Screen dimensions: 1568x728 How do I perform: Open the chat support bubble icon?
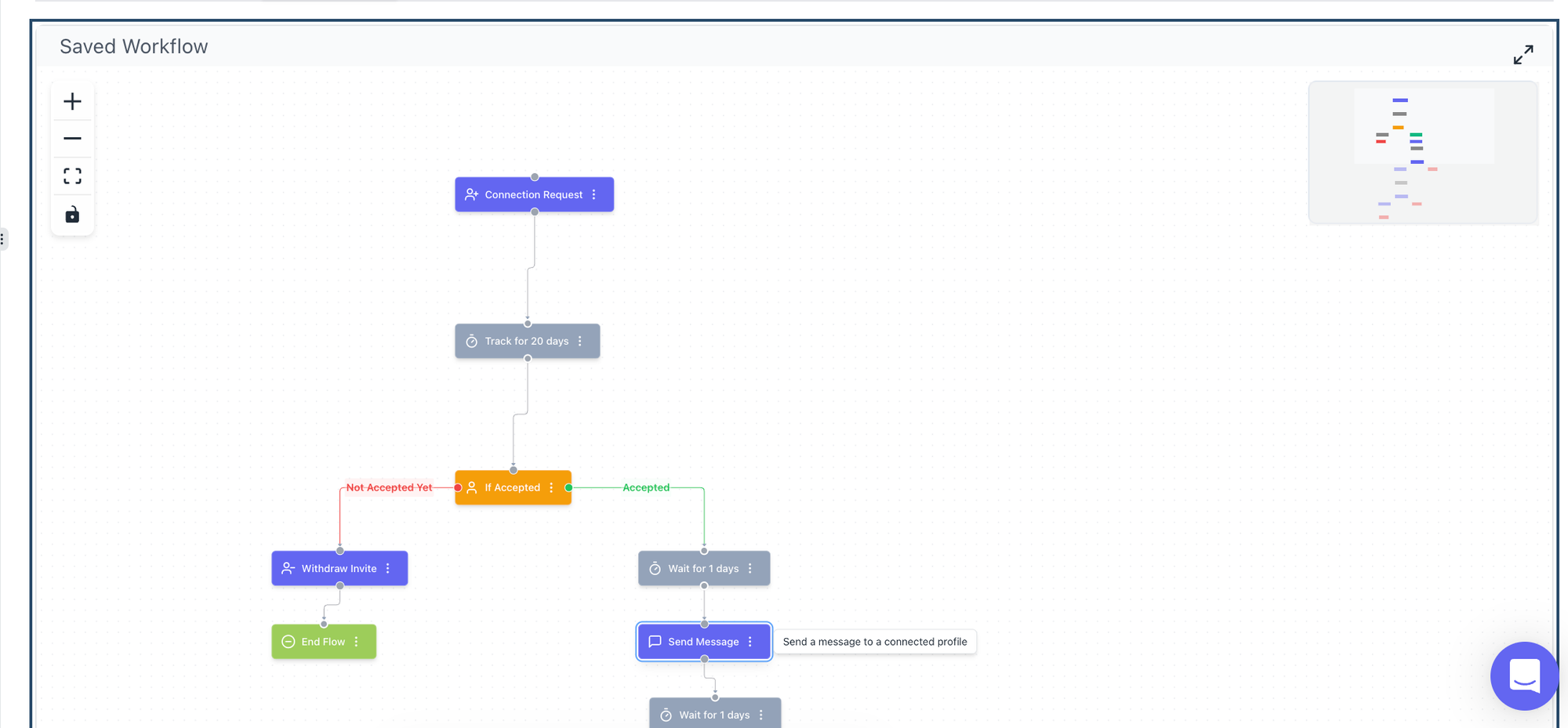click(1524, 675)
